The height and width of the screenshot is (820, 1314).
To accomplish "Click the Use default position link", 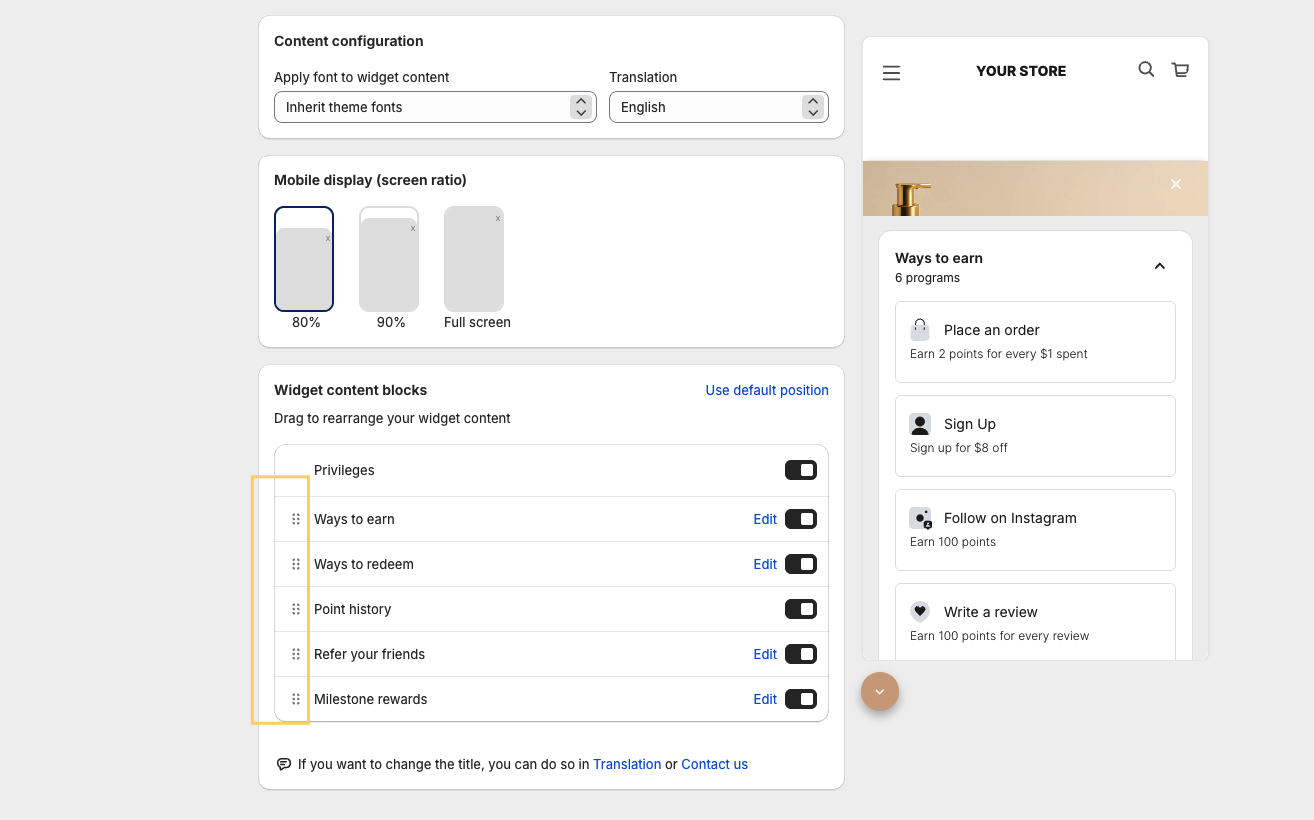I will coord(766,390).
